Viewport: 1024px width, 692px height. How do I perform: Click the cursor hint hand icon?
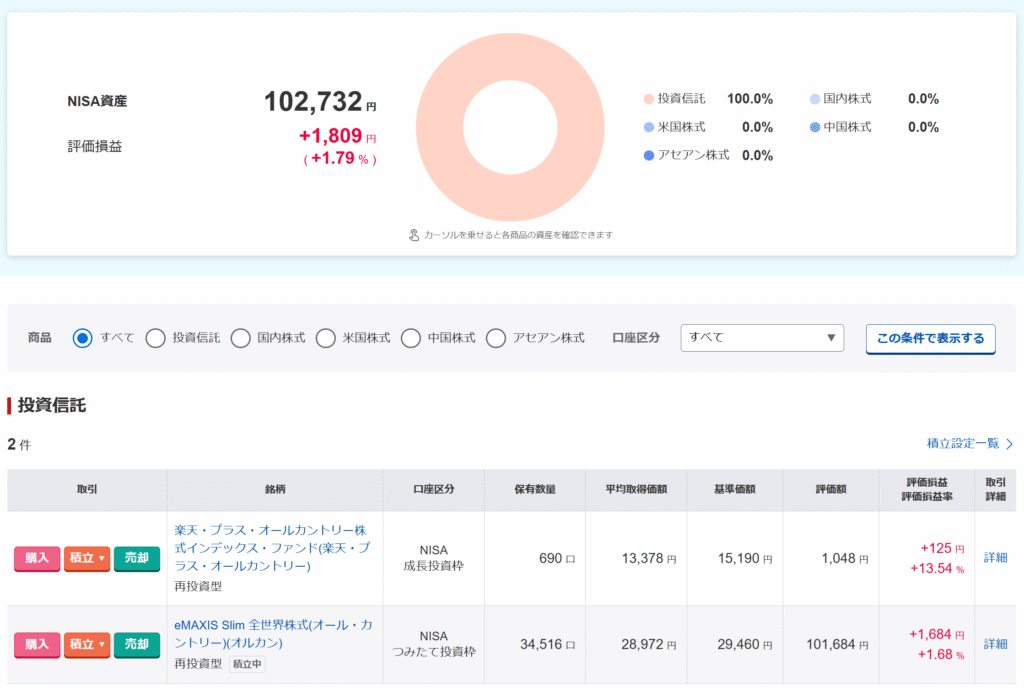point(414,235)
